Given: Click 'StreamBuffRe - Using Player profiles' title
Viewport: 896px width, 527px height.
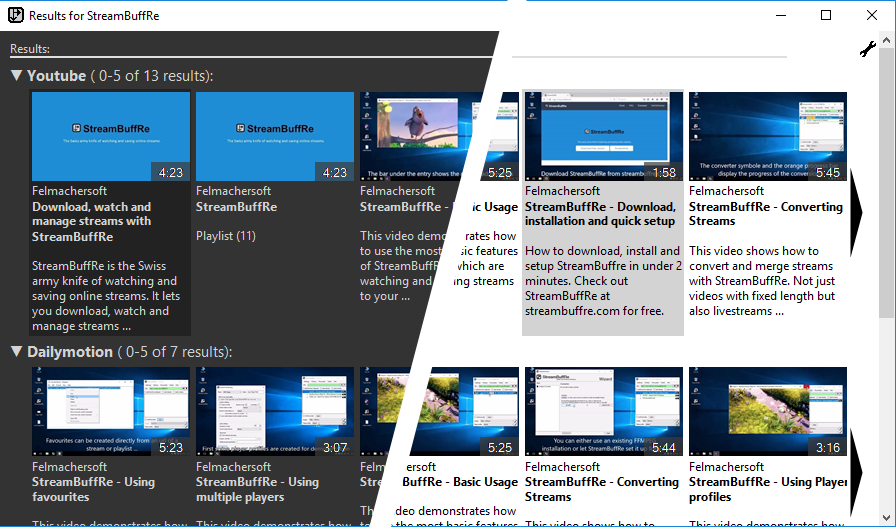Looking at the screenshot, I should pos(767,489).
